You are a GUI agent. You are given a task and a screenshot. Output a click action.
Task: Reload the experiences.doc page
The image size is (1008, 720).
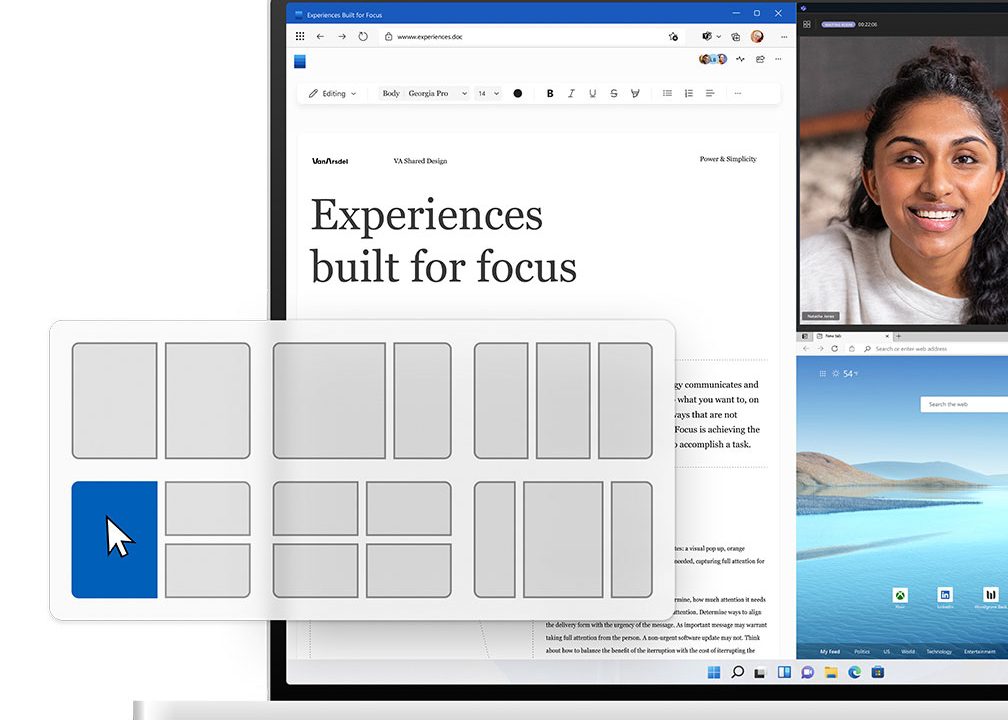(363, 37)
